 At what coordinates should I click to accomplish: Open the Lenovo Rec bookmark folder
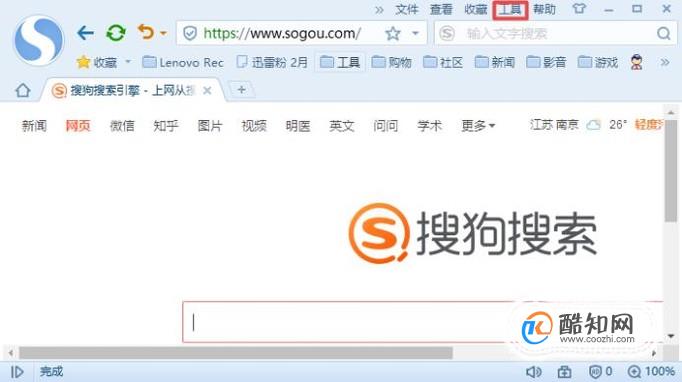183,63
